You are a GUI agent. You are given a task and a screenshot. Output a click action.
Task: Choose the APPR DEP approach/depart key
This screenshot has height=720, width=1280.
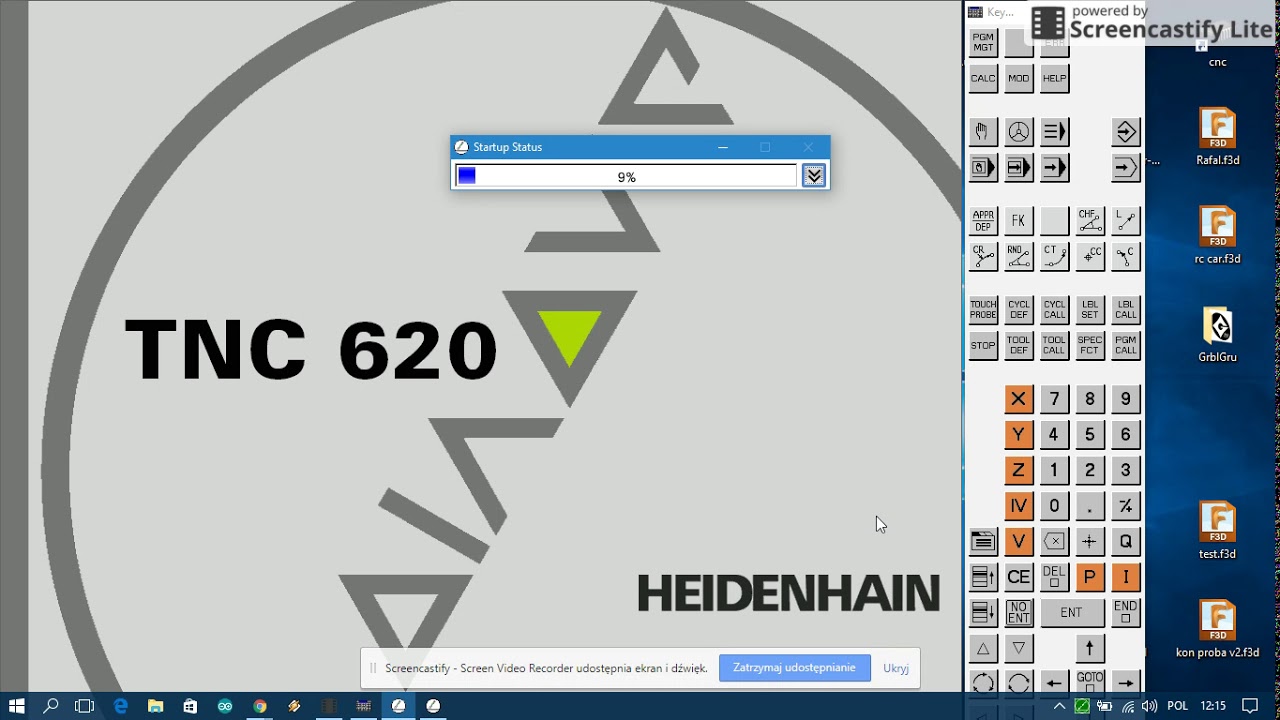click(983, 221)
